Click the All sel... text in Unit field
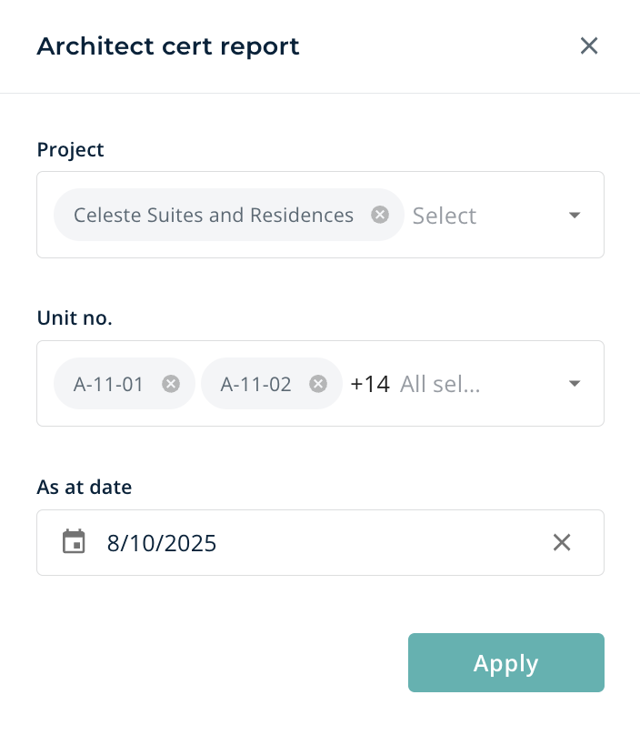 (x=440, y=384)
